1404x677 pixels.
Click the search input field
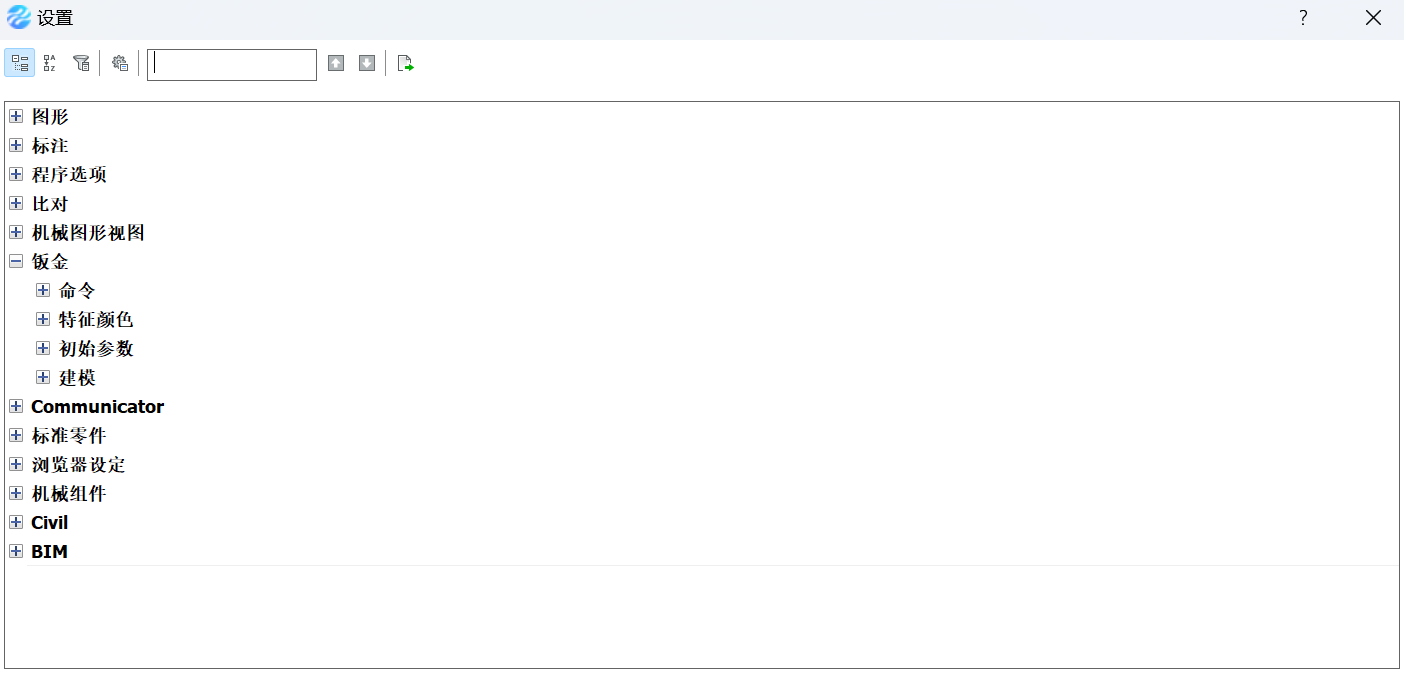pos(232,64)
